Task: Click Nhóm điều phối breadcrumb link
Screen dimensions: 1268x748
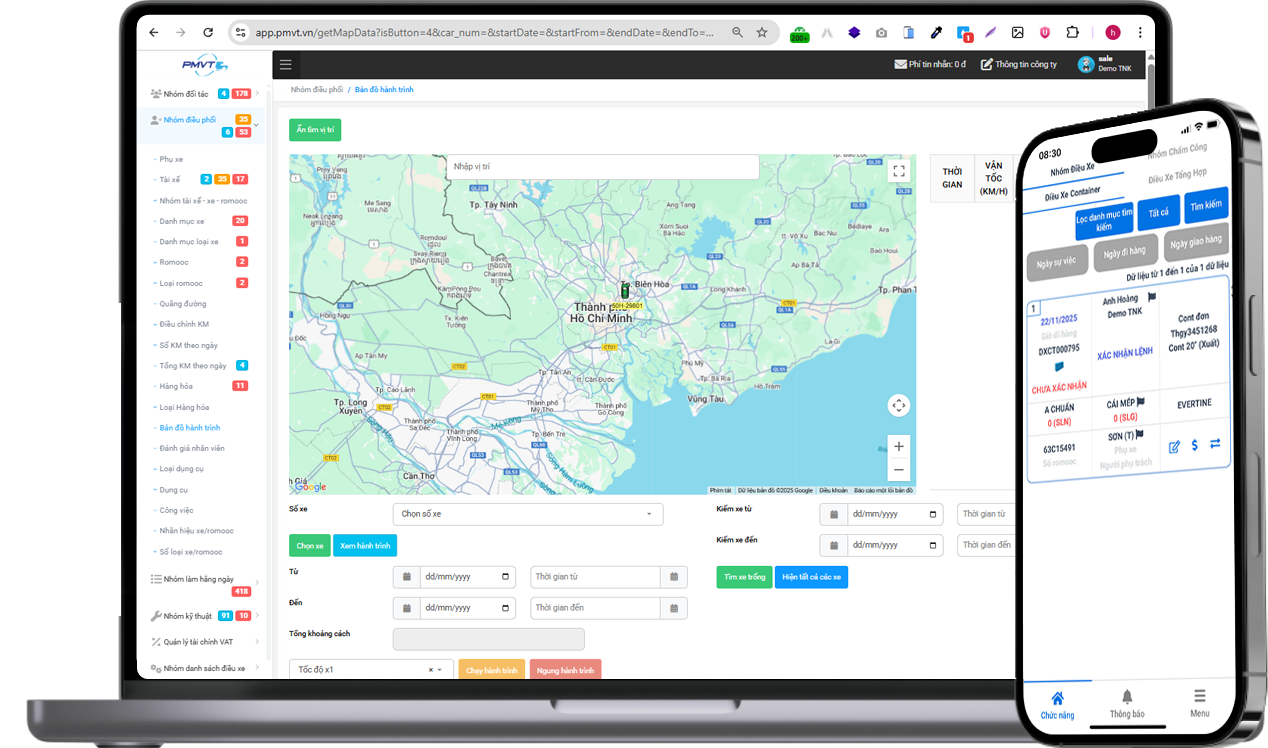Action: [x=317, y=90]
